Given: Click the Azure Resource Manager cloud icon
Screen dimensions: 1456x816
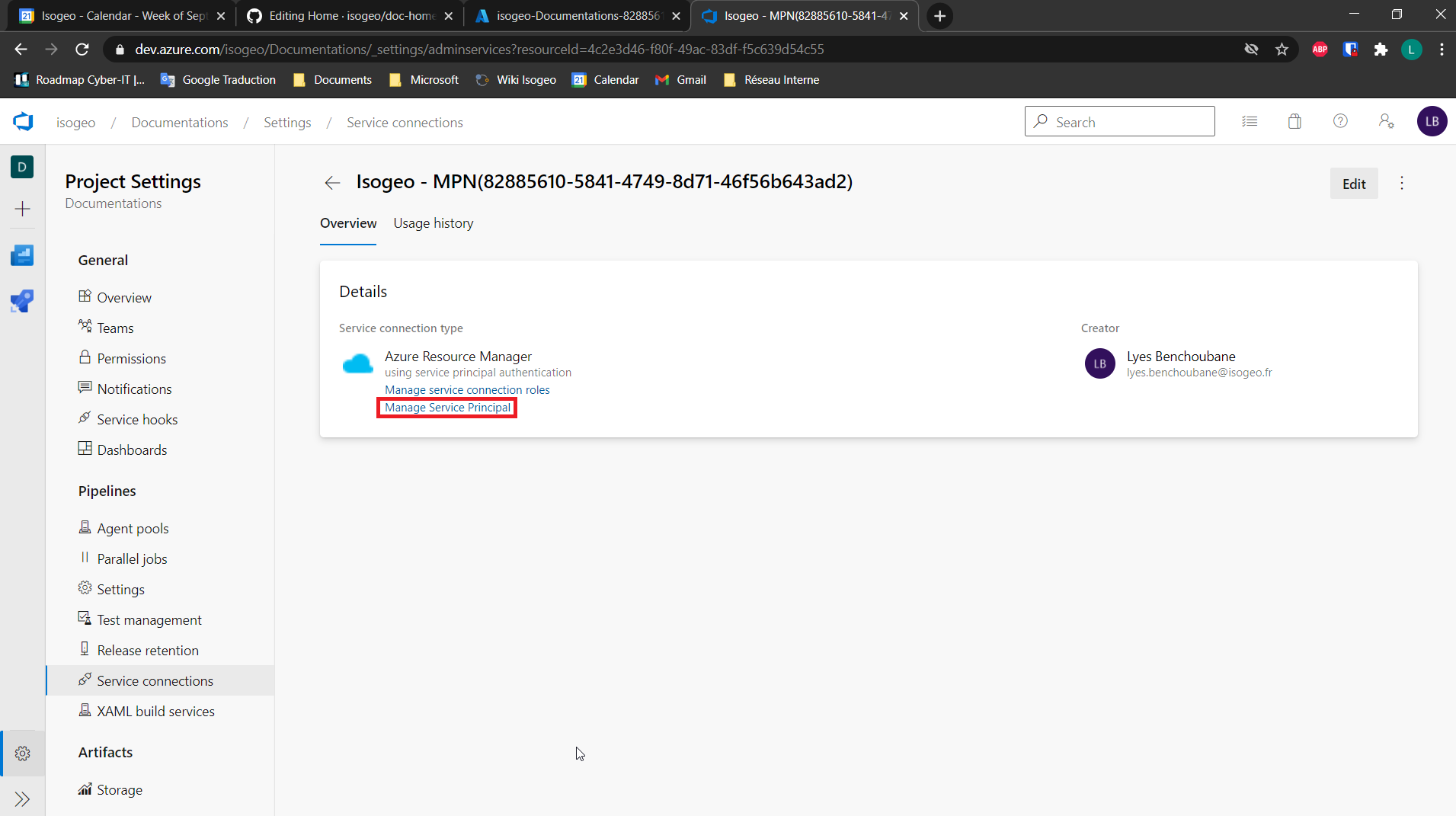Looking at the screenshot, I should (x=357, y=364).
